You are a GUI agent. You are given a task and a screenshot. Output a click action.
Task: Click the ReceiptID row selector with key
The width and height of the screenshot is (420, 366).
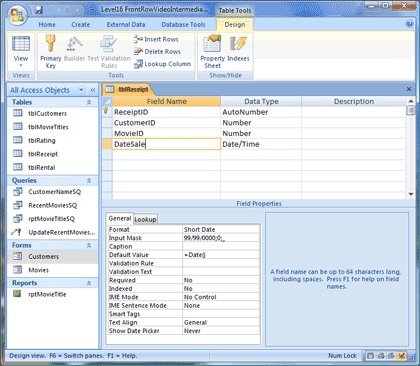click(107, 112)
